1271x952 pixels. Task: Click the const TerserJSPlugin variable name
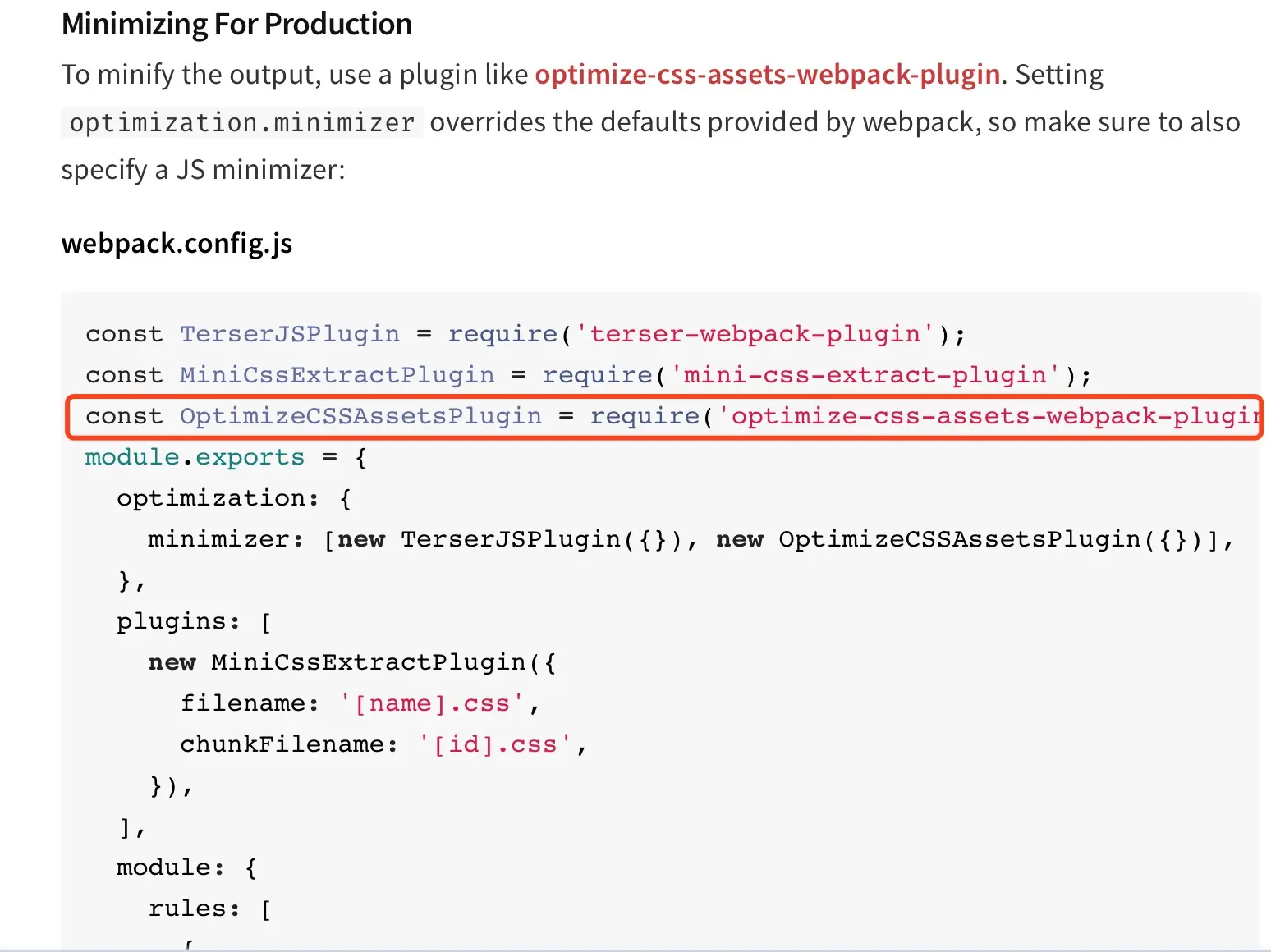289,334
